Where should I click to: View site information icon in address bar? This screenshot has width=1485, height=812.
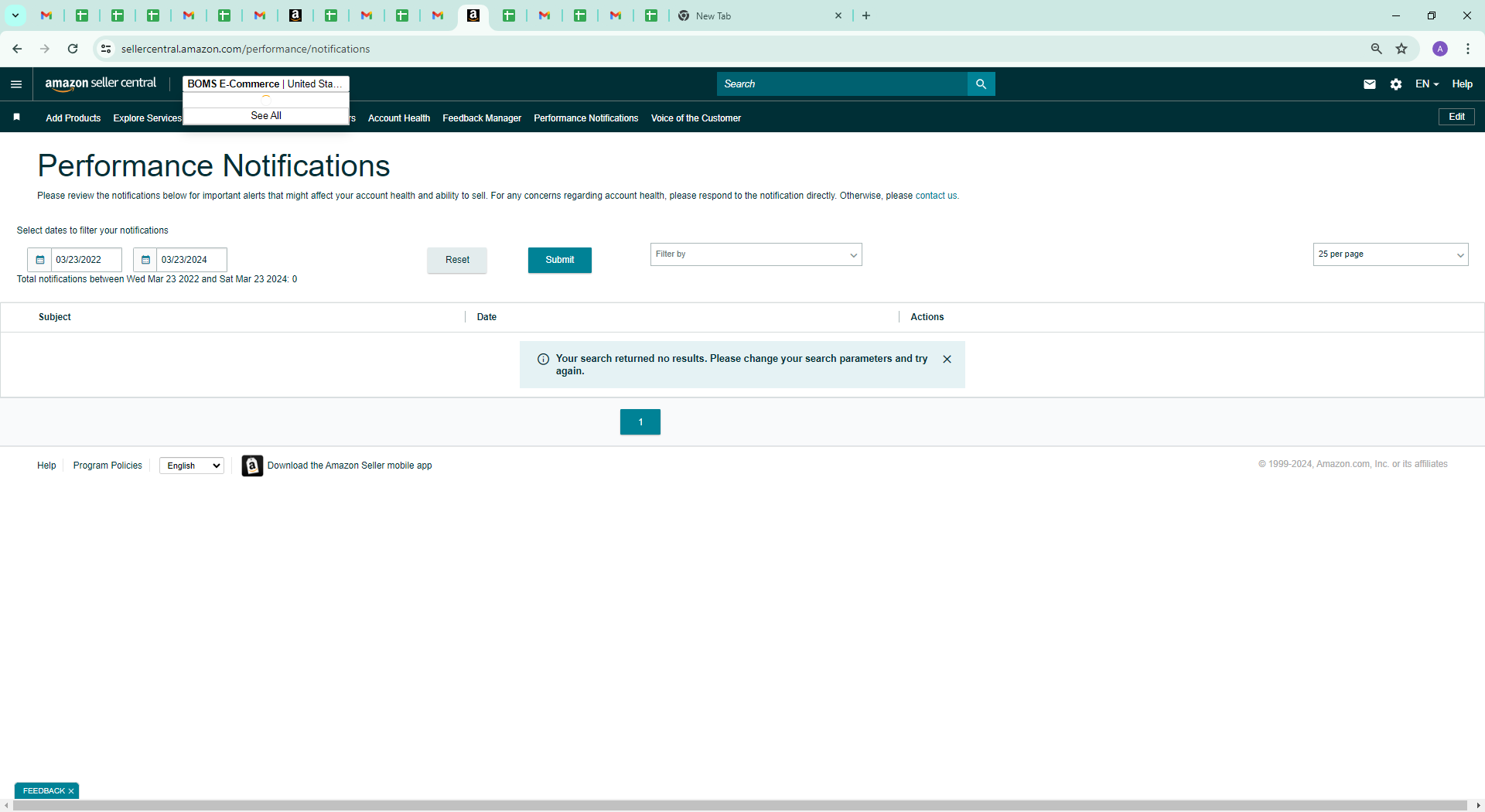(106, 49)
